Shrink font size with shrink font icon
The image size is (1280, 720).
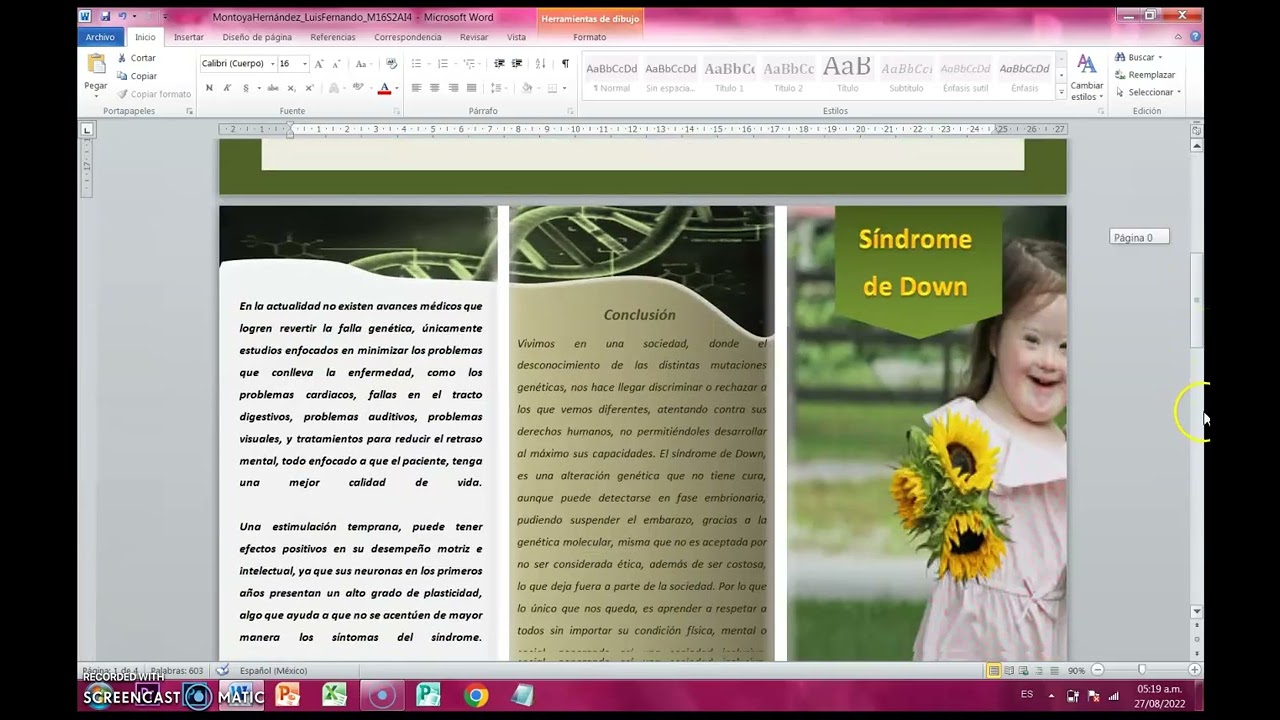point(336,64)
